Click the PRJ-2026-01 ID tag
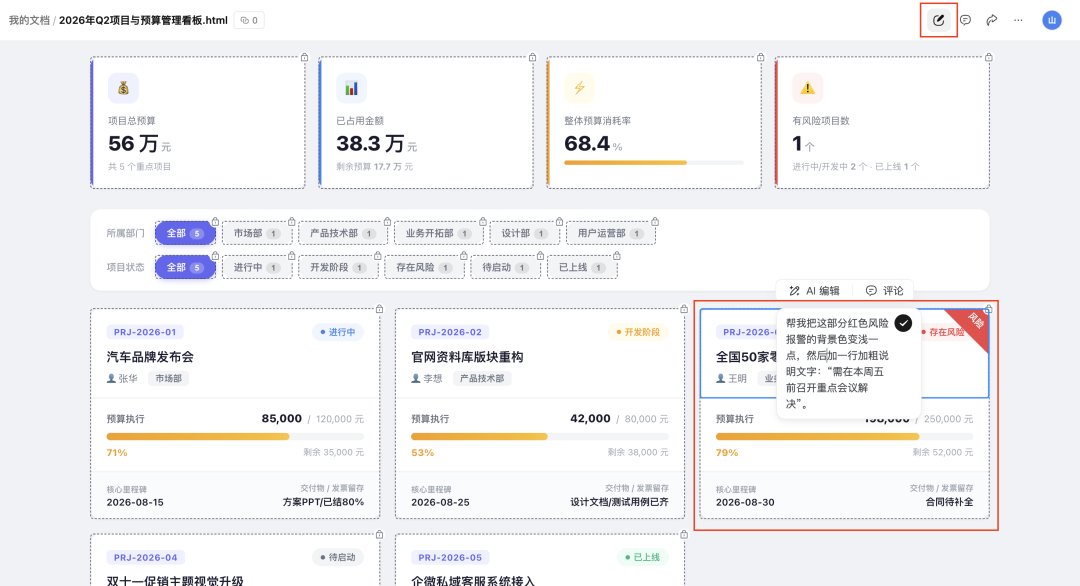 (145, 332)
